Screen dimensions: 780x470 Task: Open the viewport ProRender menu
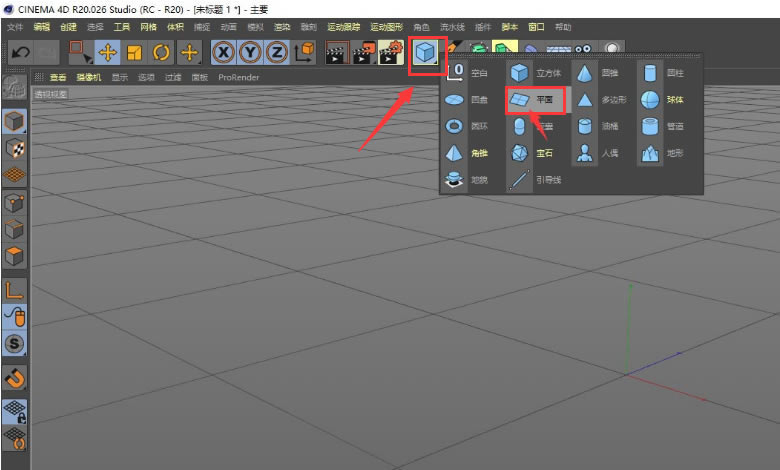click(239, 77)
